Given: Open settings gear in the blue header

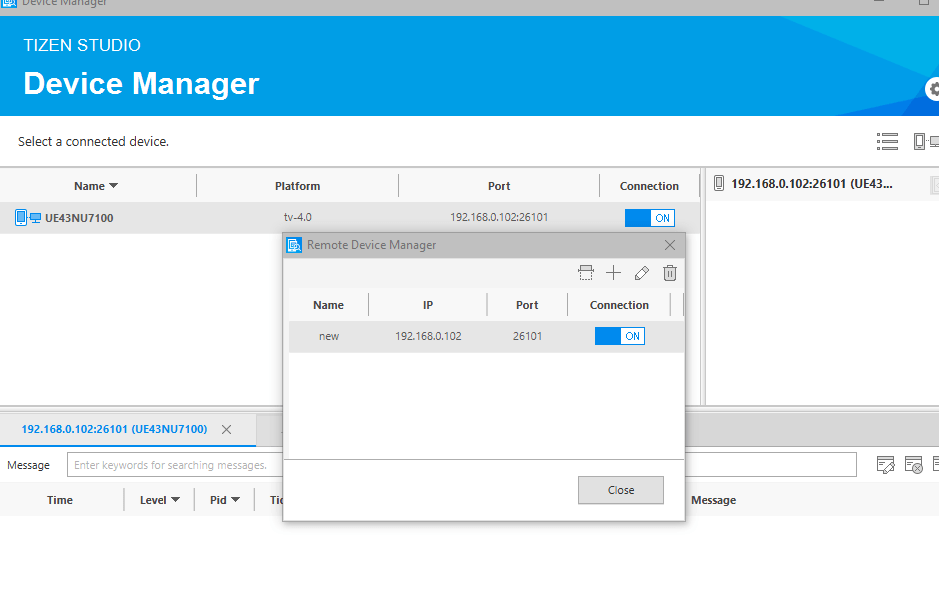Looking at the screenshot, I should point(933,90).
